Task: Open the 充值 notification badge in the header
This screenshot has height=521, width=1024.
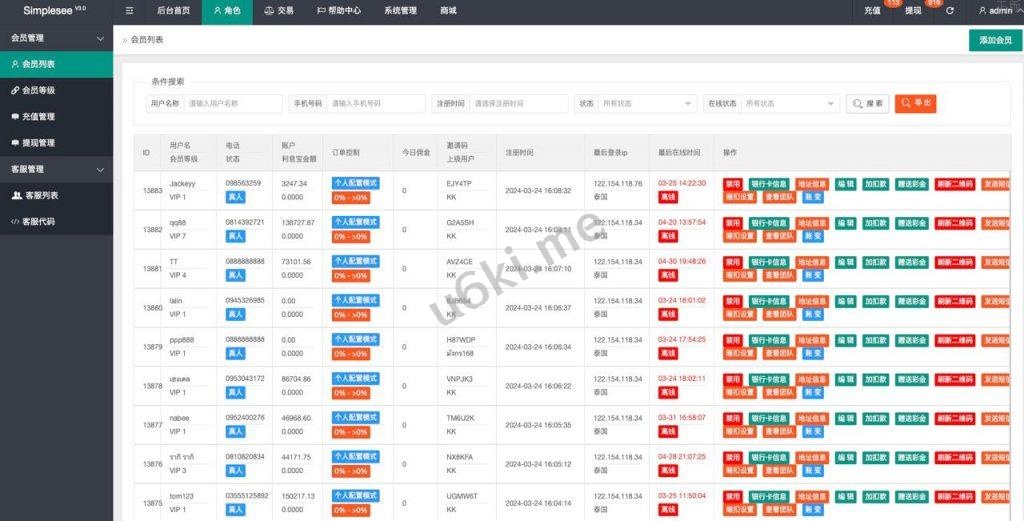Action: [x=874, y=11]
